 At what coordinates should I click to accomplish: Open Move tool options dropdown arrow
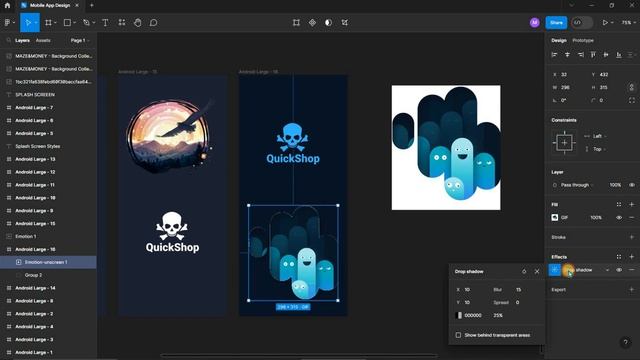[x=36, y=23]
